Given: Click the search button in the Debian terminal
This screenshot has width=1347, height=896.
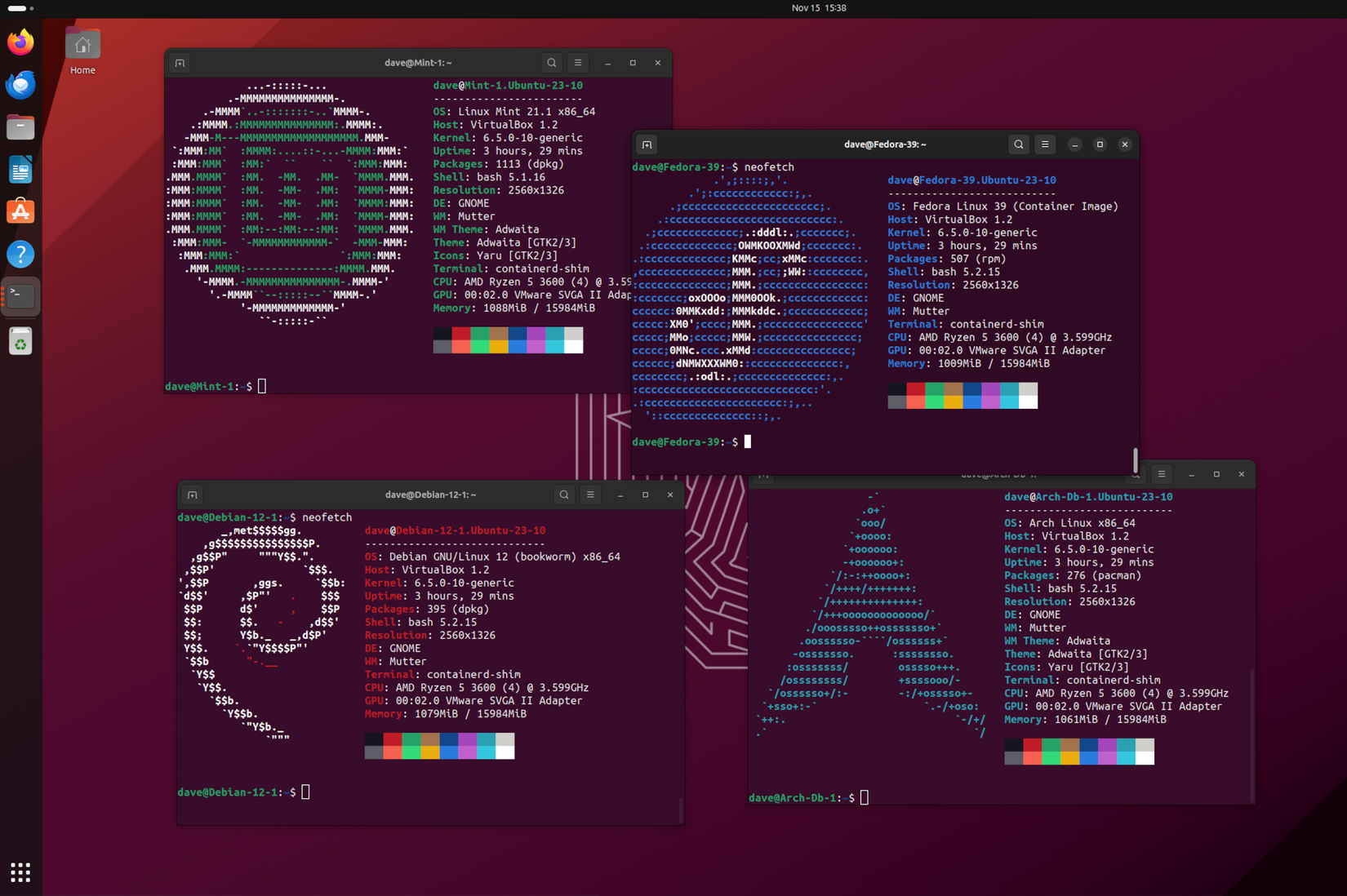Looking at the screenshot, I should point(563,494).
